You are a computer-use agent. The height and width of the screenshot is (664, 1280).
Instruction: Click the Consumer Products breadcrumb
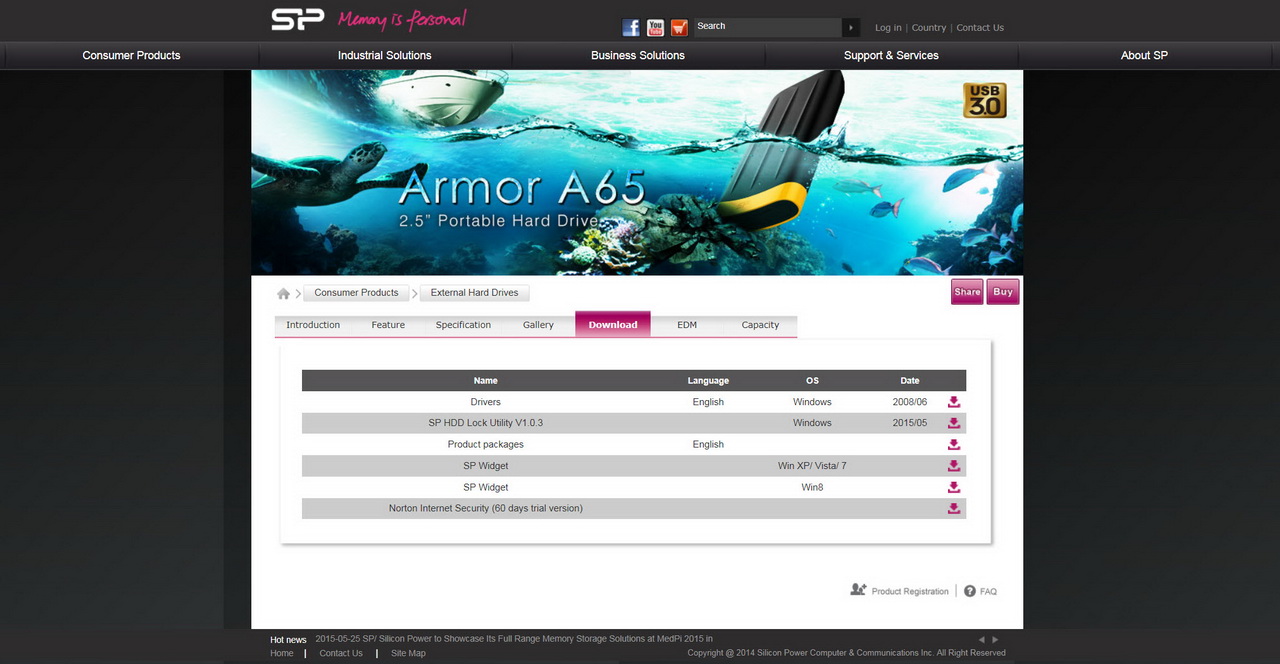click(x=356, y=293)
